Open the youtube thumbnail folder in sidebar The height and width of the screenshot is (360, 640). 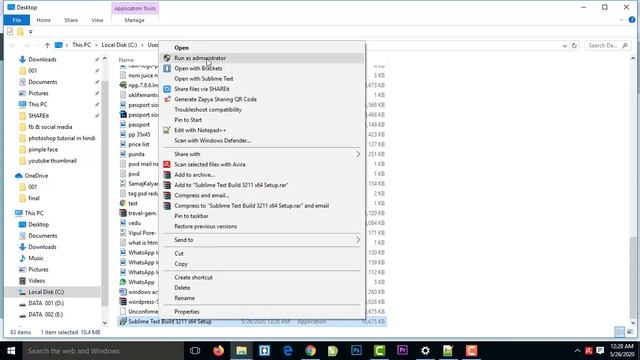point(52,161)
